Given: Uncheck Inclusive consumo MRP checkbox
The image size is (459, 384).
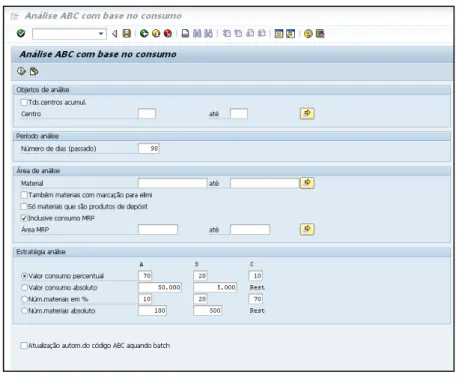Looking at the screenshot, I should (24, 218).
